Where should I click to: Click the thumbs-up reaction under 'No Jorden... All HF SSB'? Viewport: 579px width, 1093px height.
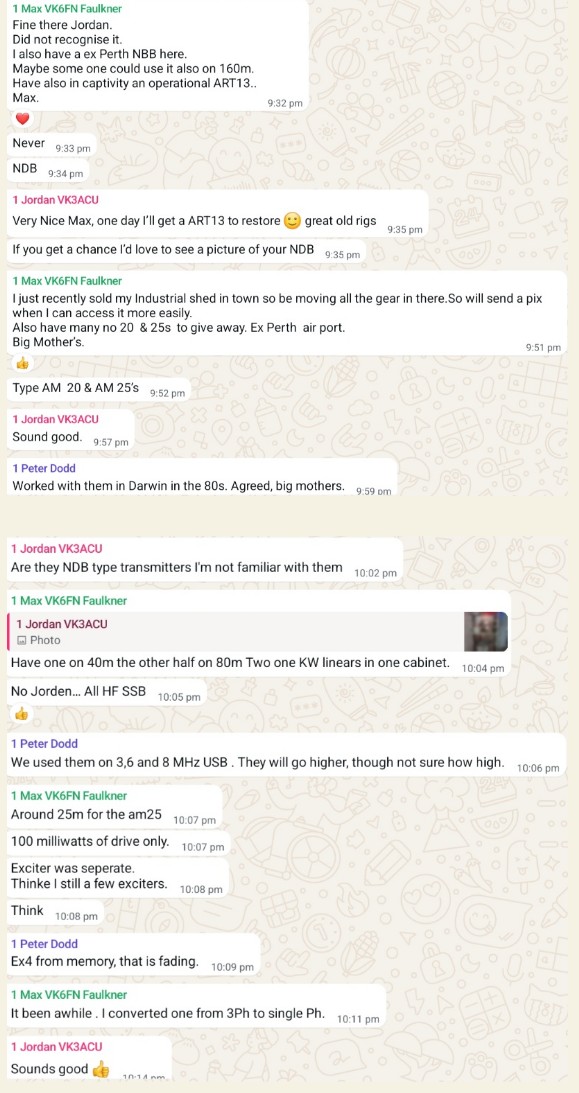pyautogui.click(x=21, y=713)
